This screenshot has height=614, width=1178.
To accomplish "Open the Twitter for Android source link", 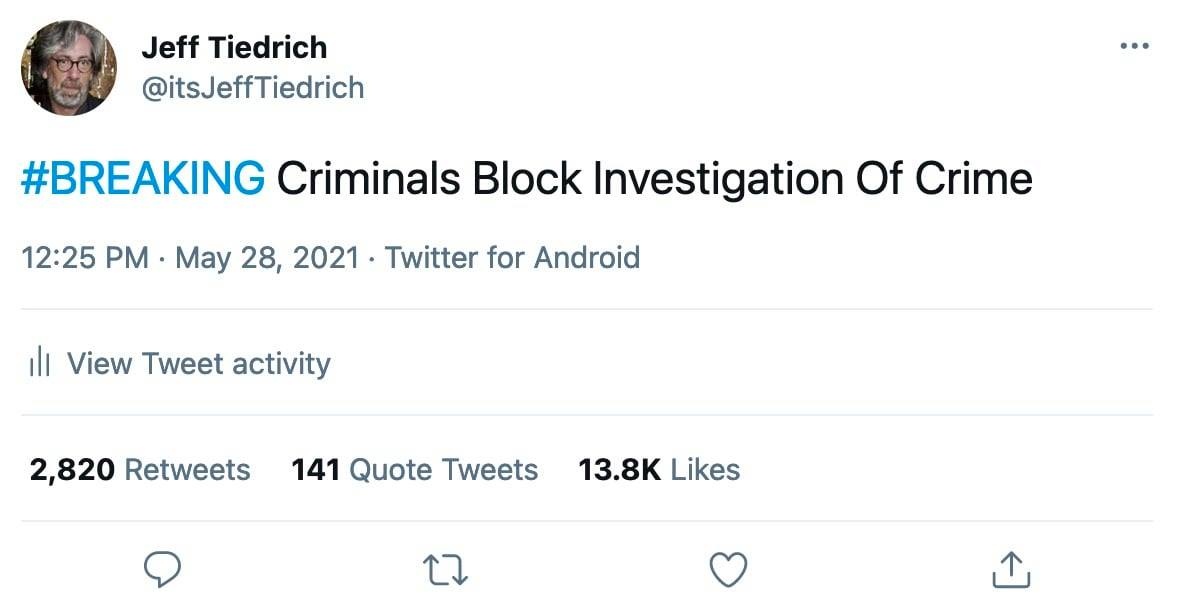I will (512, 258).
